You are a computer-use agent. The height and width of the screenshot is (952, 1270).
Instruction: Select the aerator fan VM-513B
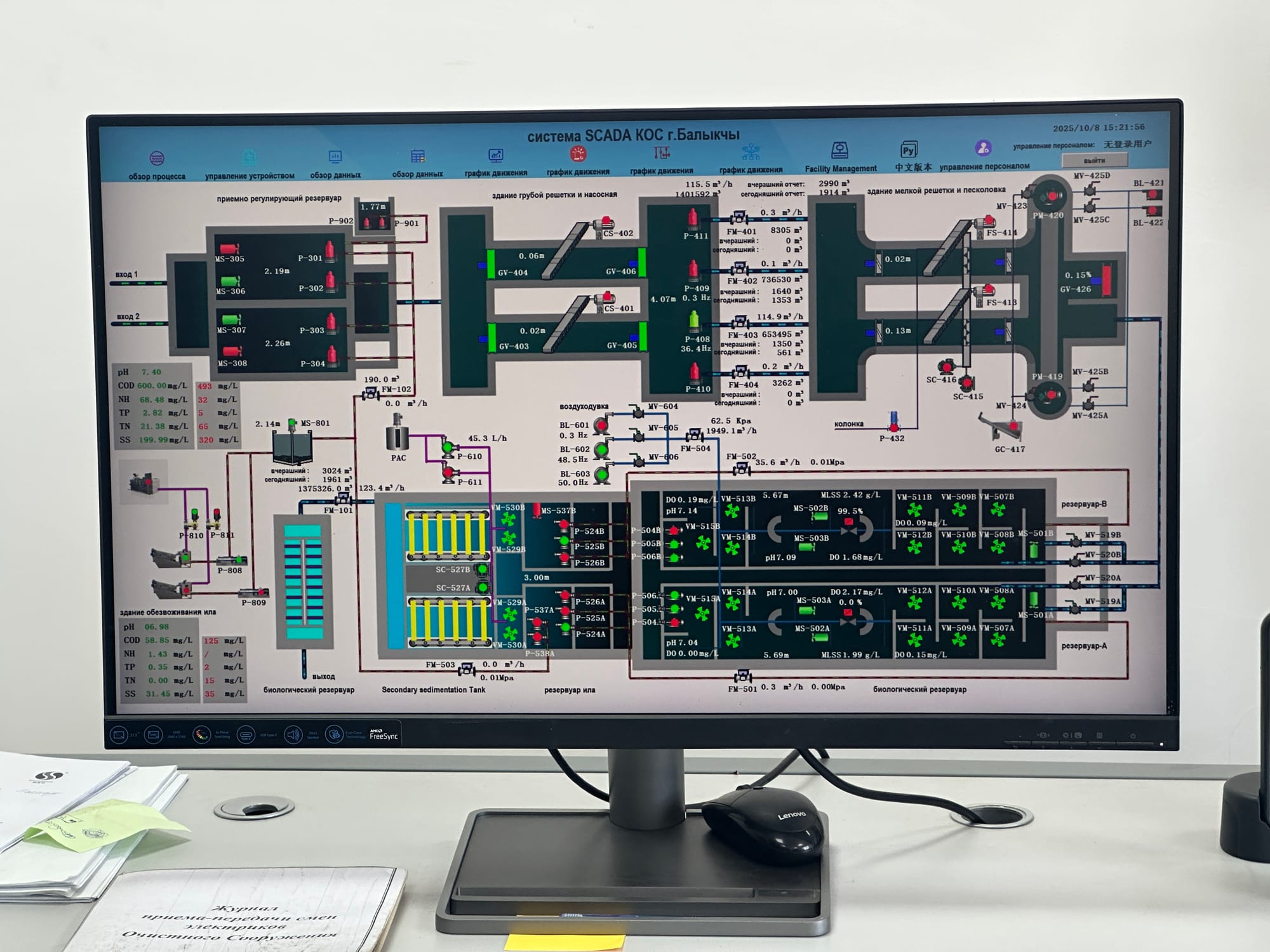pos(732,511)
